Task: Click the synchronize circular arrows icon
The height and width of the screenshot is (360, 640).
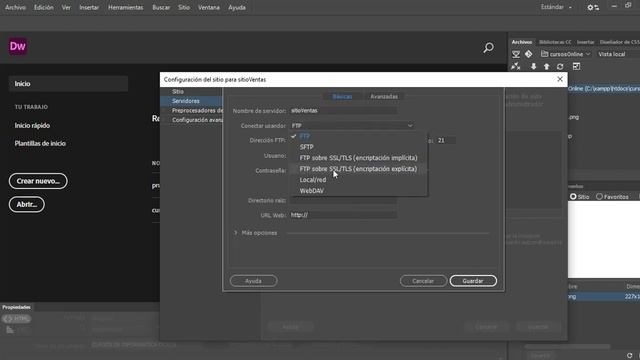Action: point(560,67)
